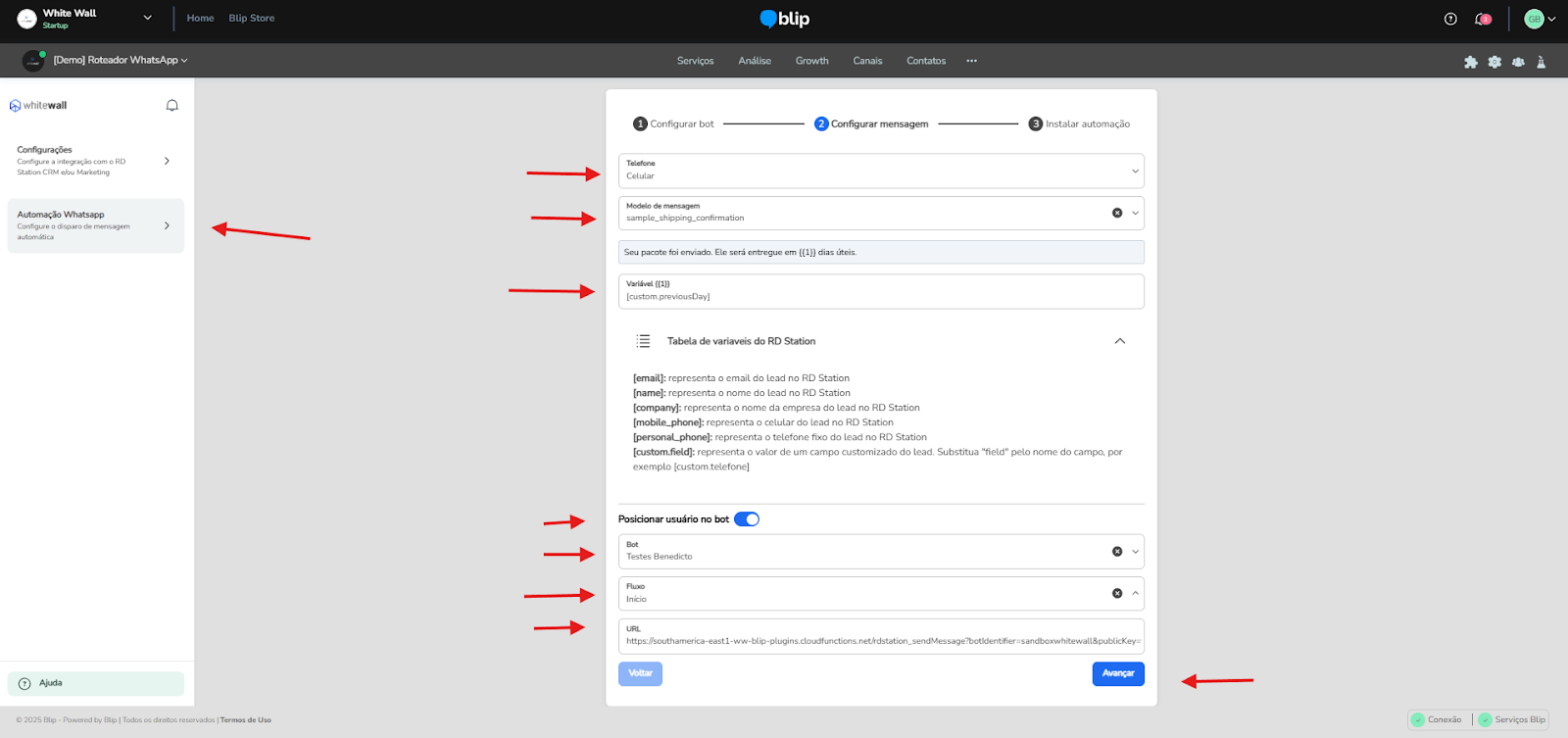Clear the selected Bot value

point(1117,552)
